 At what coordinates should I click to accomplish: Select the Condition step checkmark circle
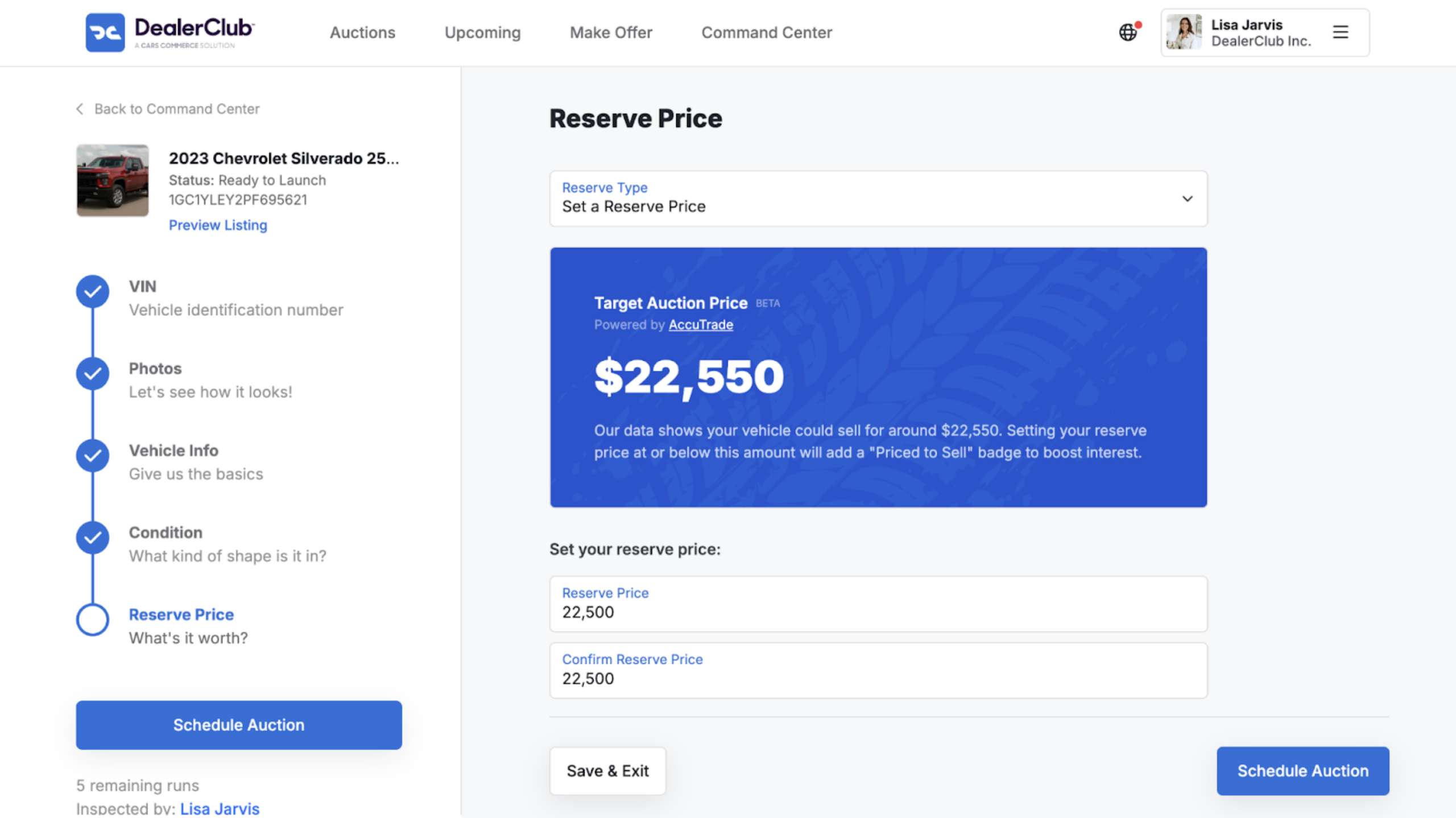[93, 538]
